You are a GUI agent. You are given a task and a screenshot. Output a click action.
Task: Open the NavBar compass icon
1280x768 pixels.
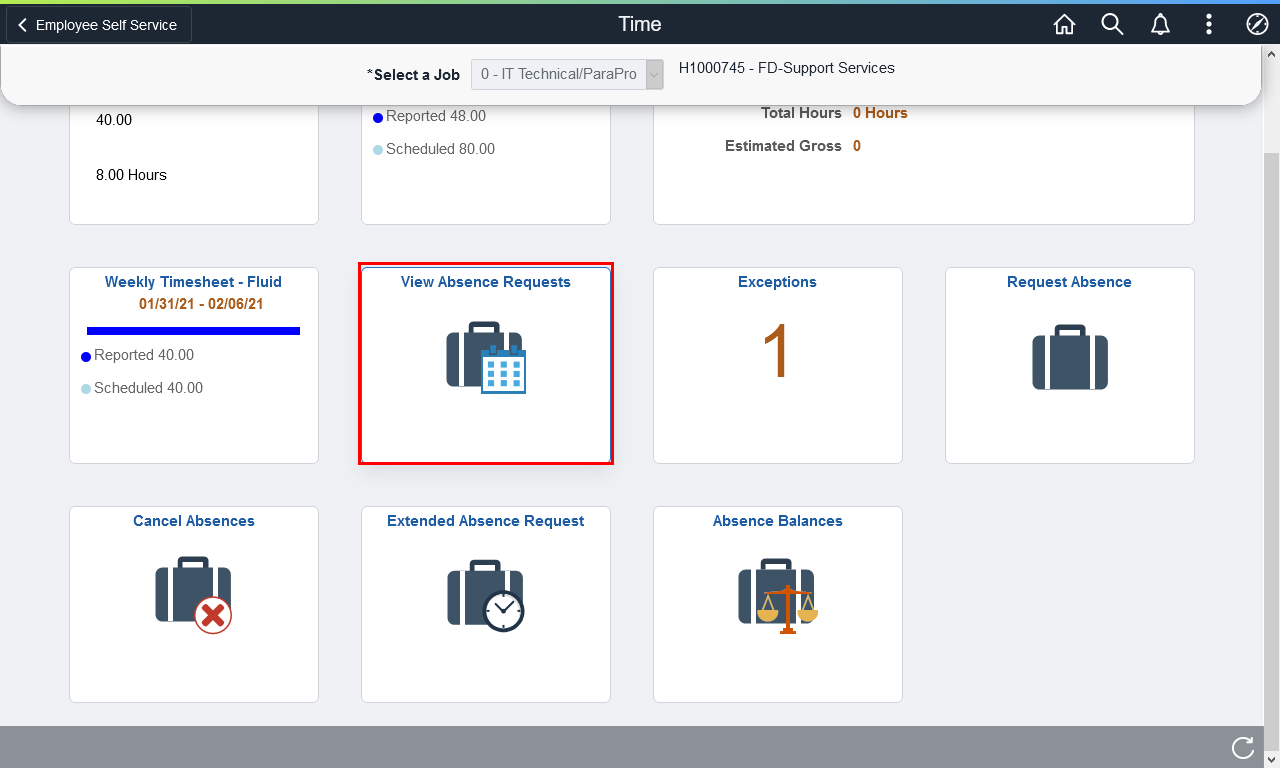(x=1257, y=25)
